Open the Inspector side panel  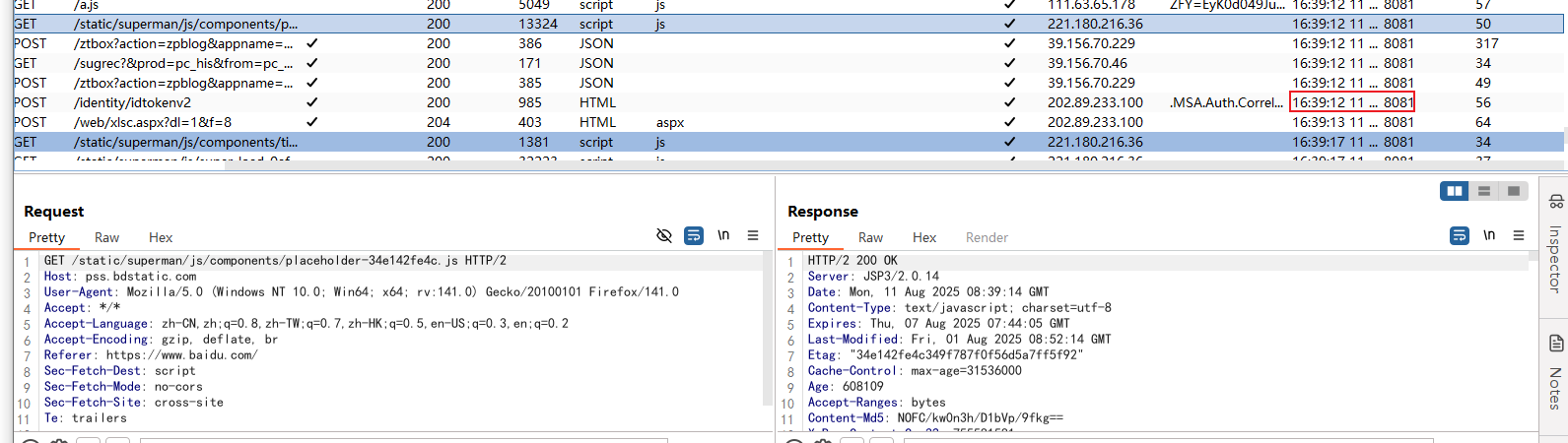[1554, 244]
